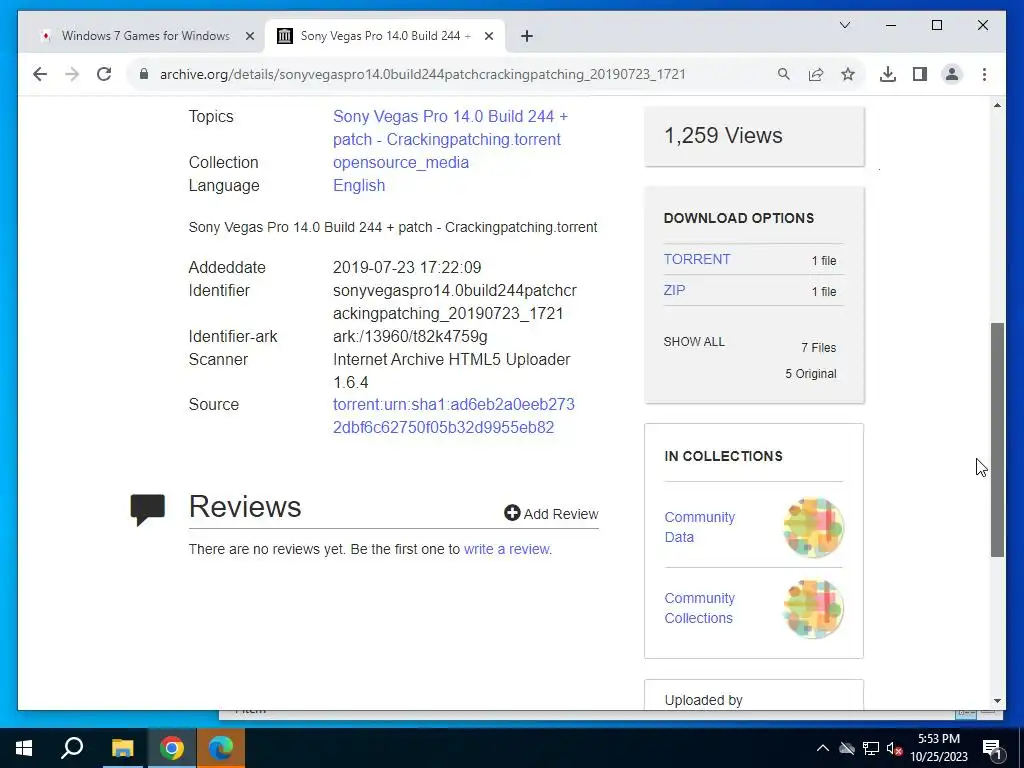
Task: Click the page scrollbar thumb
Action: coord(997,440)
